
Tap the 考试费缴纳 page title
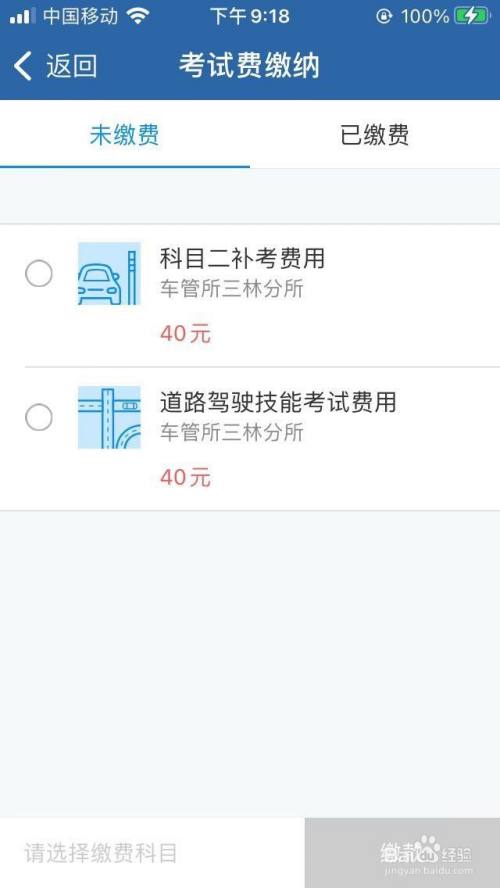coord(250,66)
